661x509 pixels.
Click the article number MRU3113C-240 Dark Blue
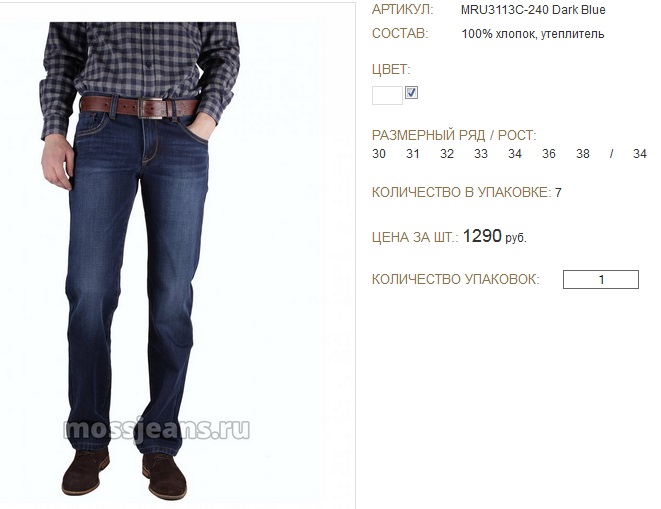point(533,10)
